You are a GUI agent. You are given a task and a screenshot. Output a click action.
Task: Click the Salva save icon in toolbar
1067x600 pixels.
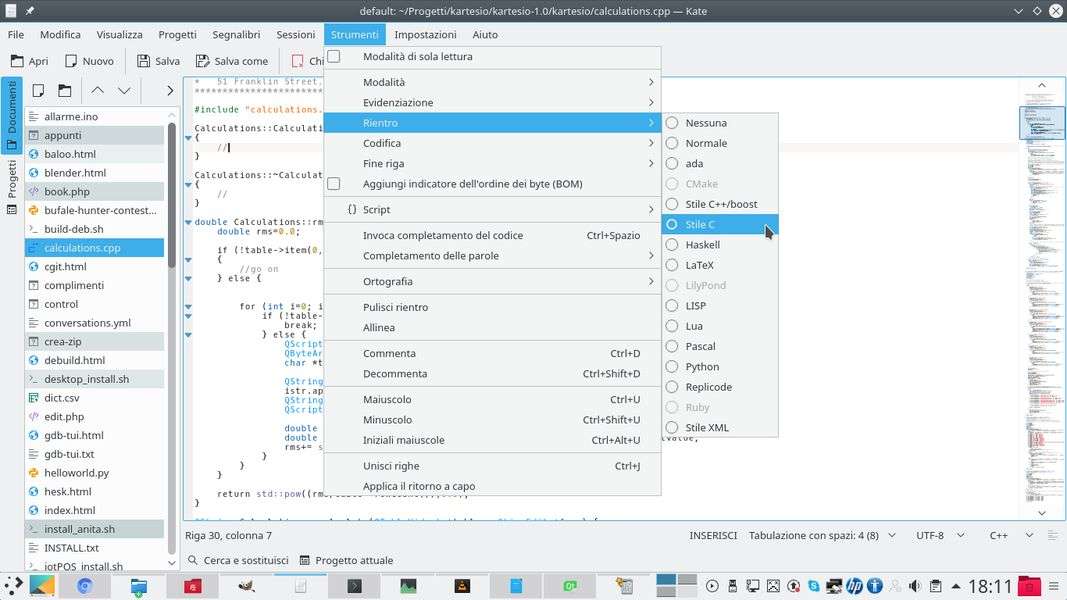pyautogui.click(x=144, y=61)
